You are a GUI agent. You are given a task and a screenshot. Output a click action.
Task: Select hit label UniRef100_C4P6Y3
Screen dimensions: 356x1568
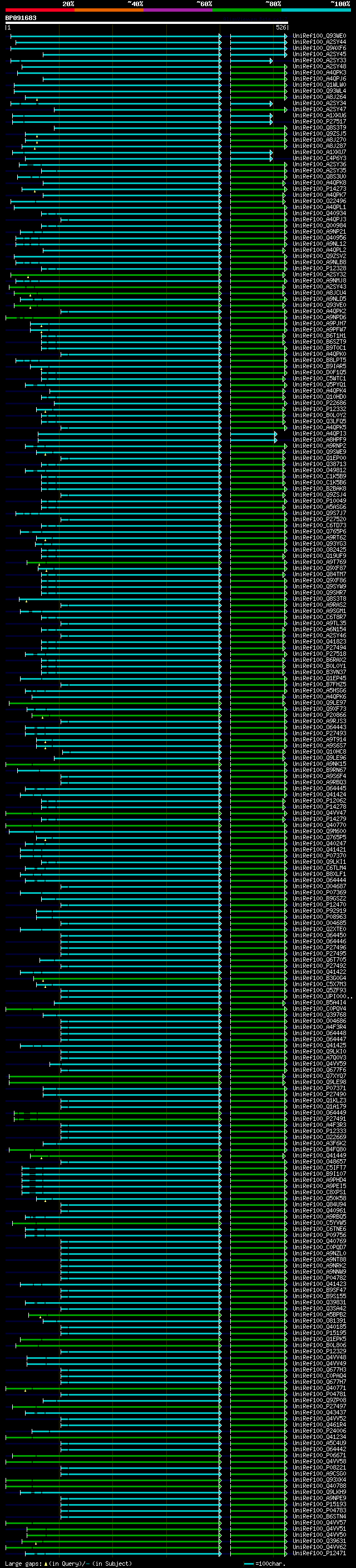click(319, 159)
